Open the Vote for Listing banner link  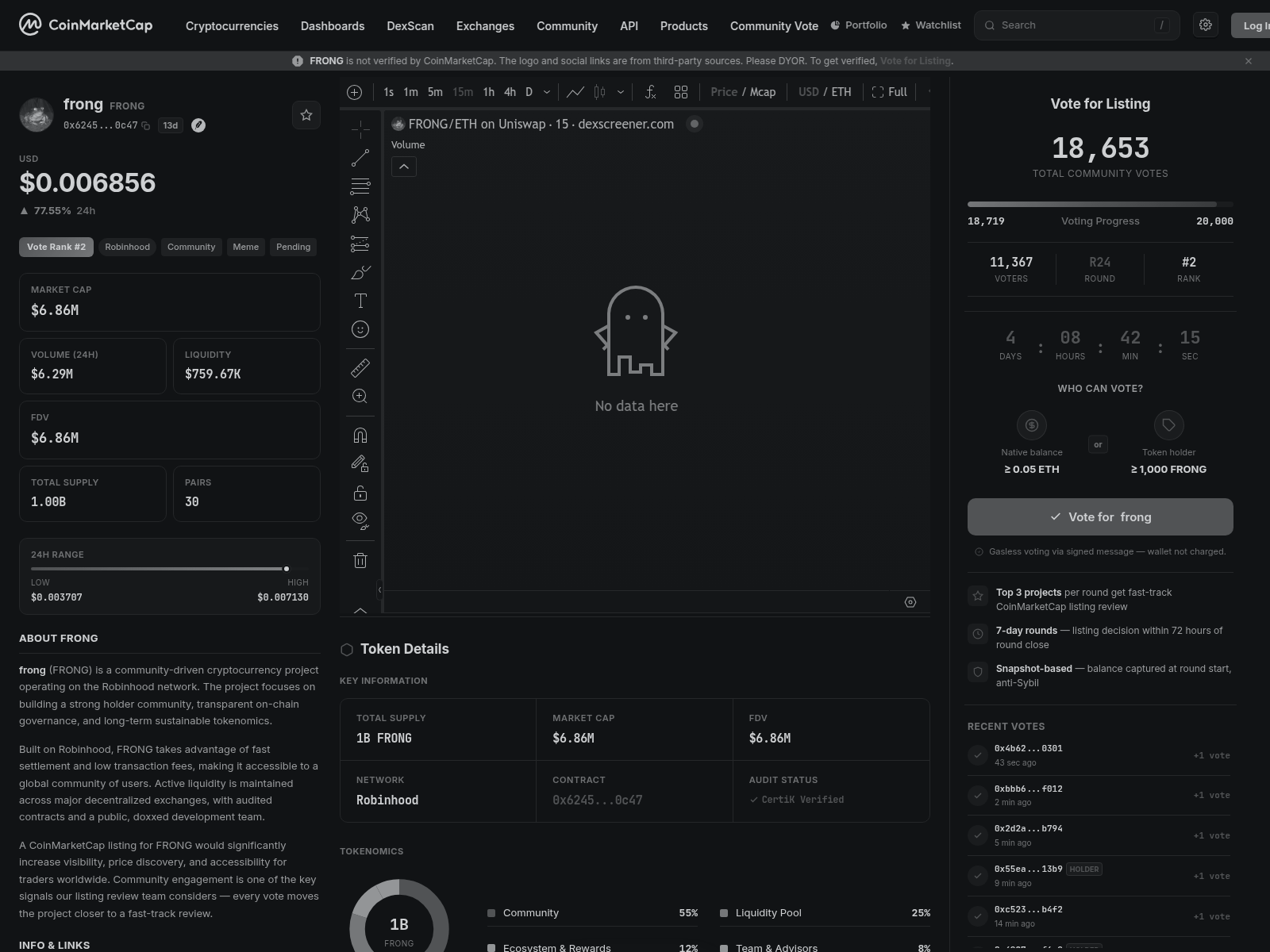point(915,61)
